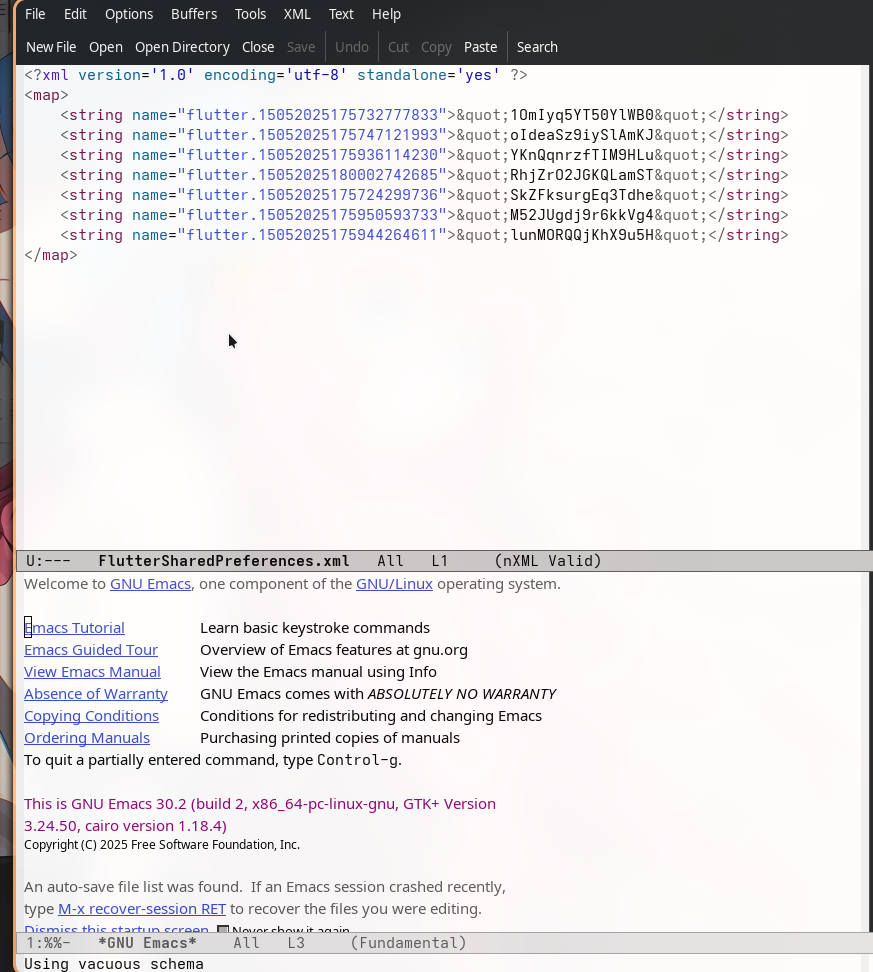873x972 pixels.
Task: Open the Buffers menu
Action: [x=193, y=14]
